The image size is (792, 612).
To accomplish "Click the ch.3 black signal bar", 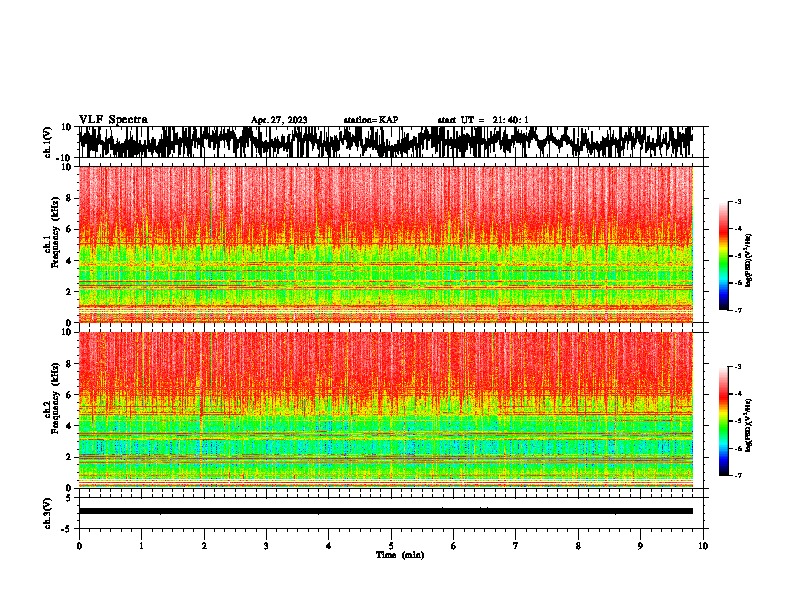I will coord(385,511).
